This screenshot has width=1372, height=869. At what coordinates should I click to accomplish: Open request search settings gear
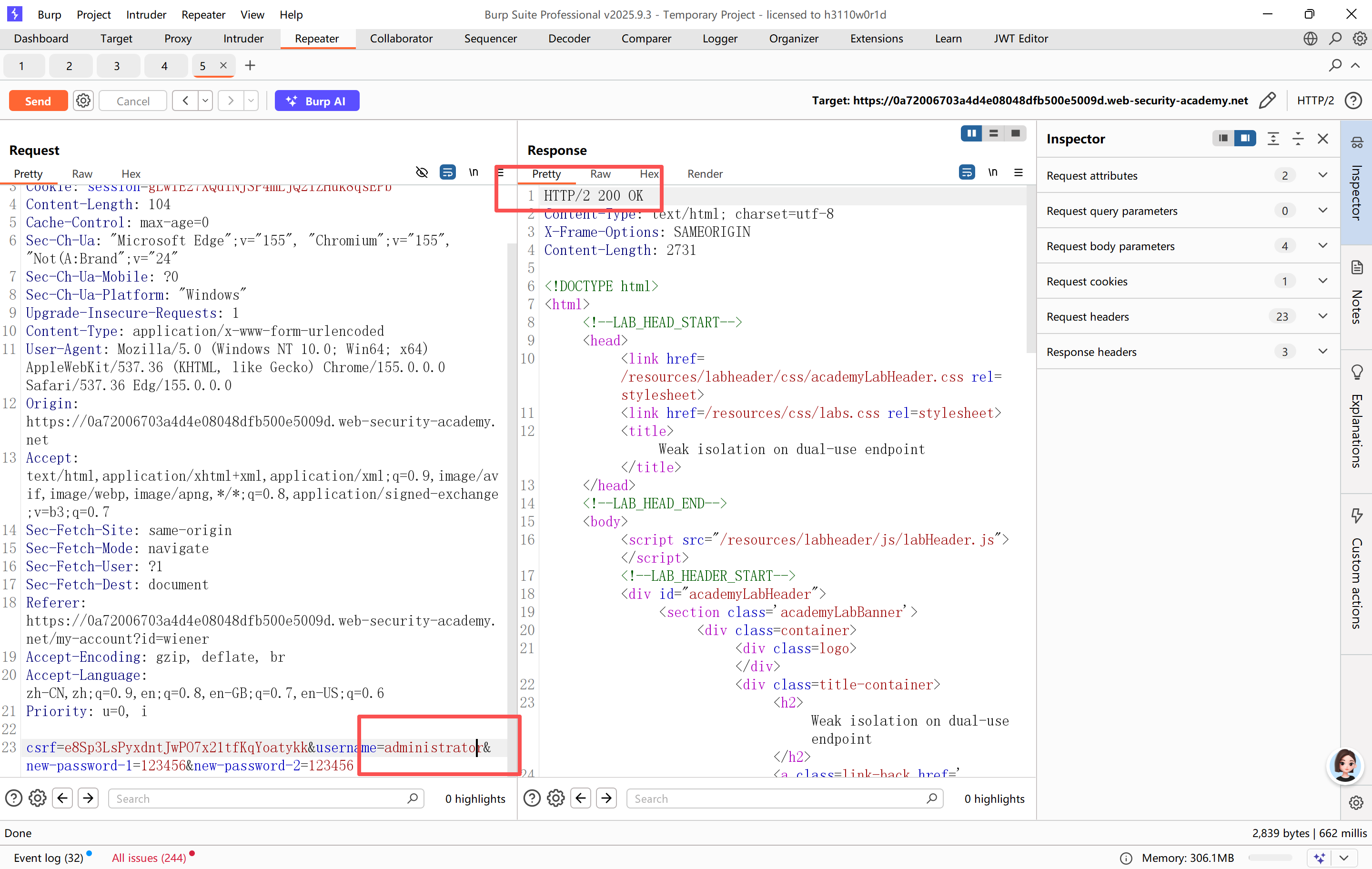[38, 798]
